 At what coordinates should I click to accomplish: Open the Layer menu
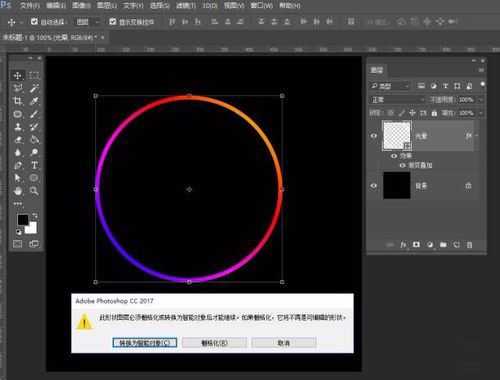107,5
